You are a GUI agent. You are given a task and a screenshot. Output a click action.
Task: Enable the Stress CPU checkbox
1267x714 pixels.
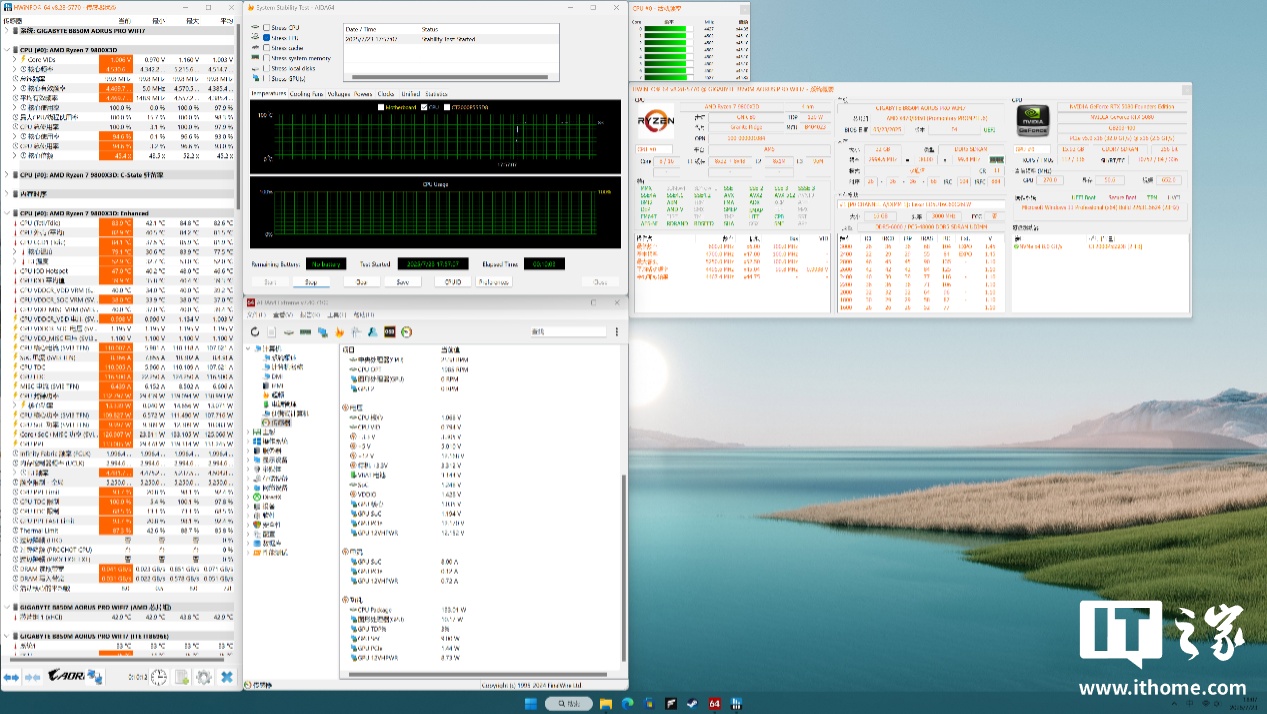pyautogui.click(x=266, y=28)
